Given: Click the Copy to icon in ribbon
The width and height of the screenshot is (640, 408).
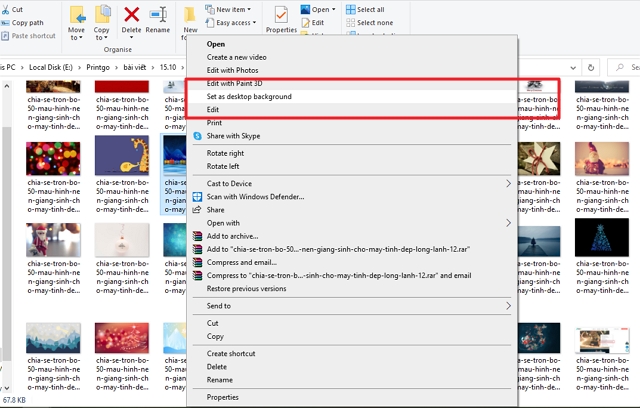Looking at the screenshot, I should (x=103, y=15).
